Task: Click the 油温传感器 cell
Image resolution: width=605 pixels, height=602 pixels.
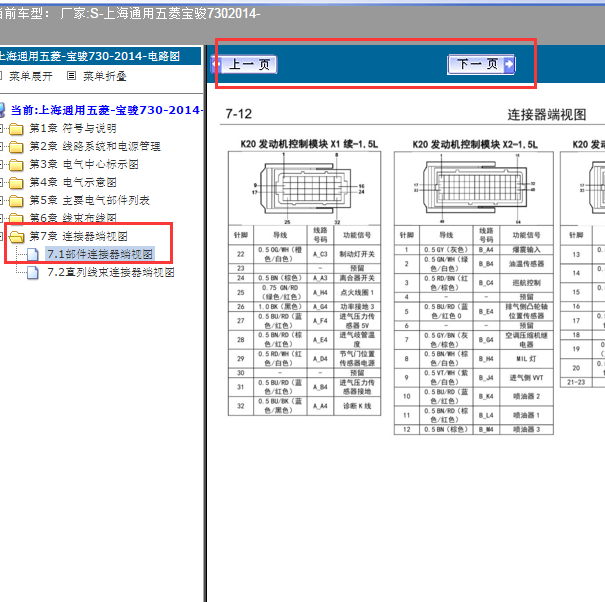Action: click(x=526, y=264)
